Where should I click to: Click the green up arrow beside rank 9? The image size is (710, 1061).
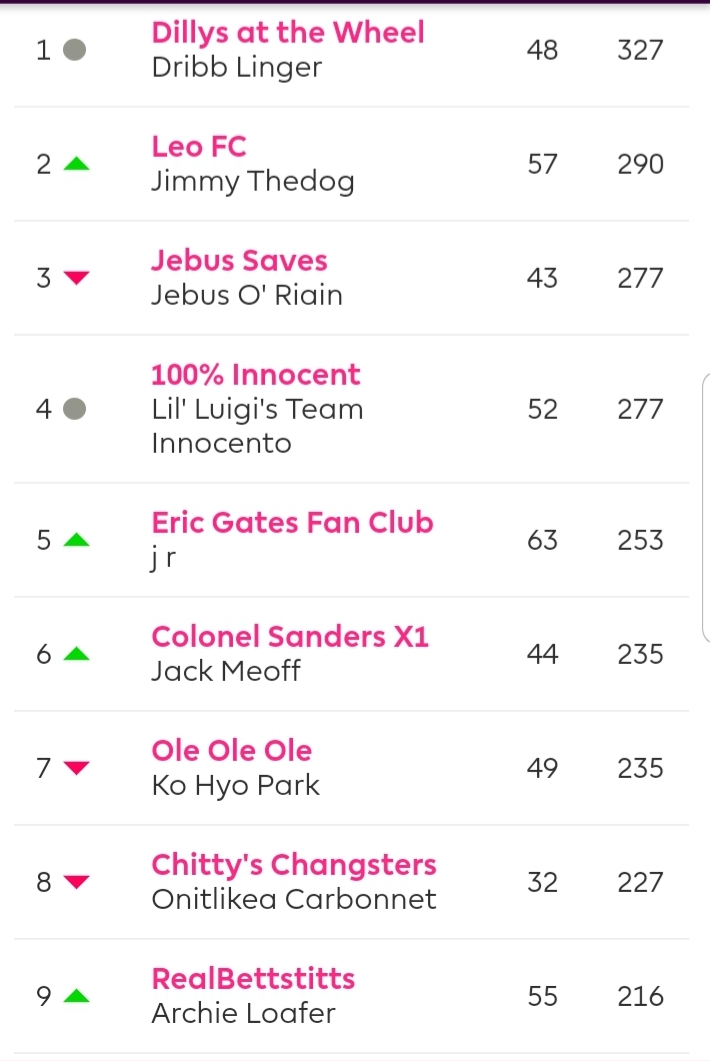[x=76, y=995]
